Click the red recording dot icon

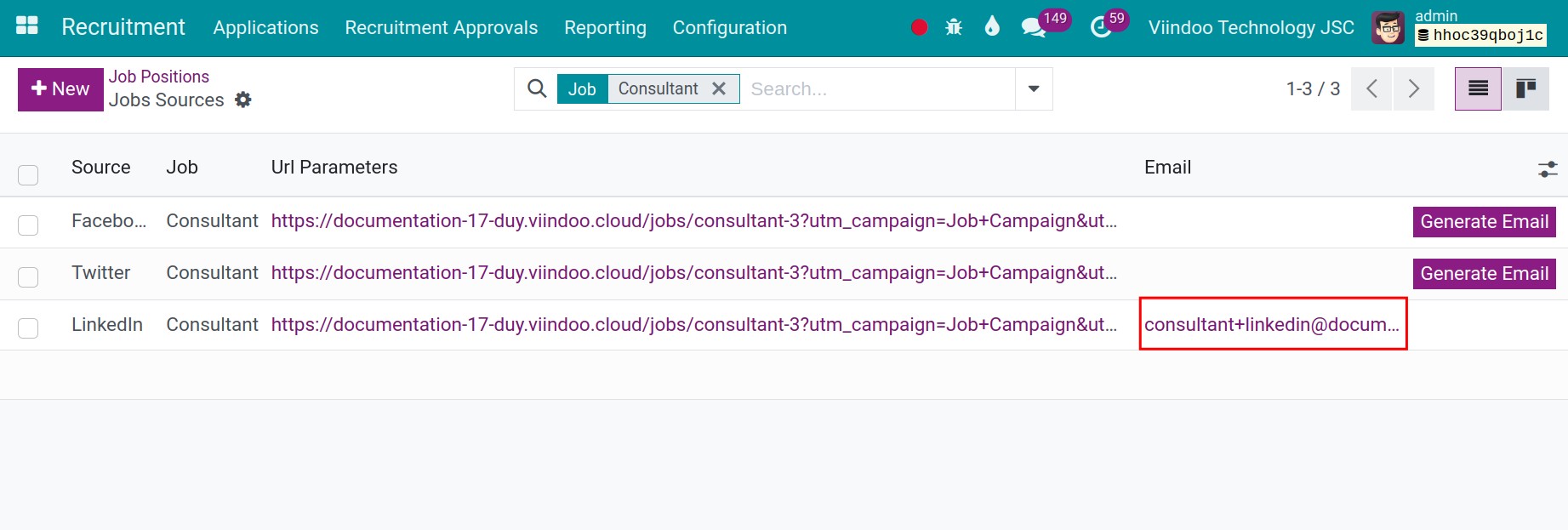pos(919,27)
